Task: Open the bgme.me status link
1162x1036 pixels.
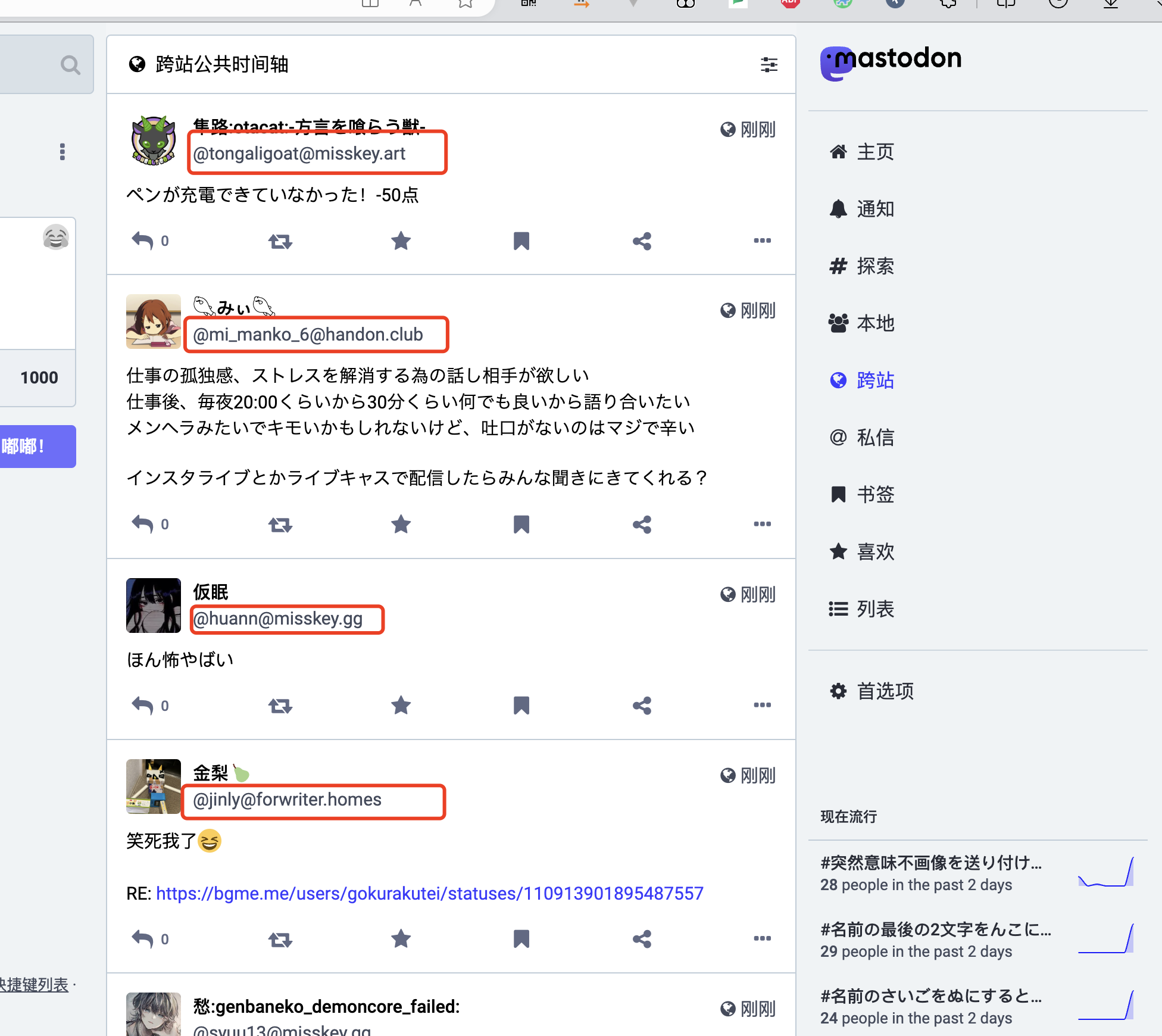Action: [x=430, y=894]
